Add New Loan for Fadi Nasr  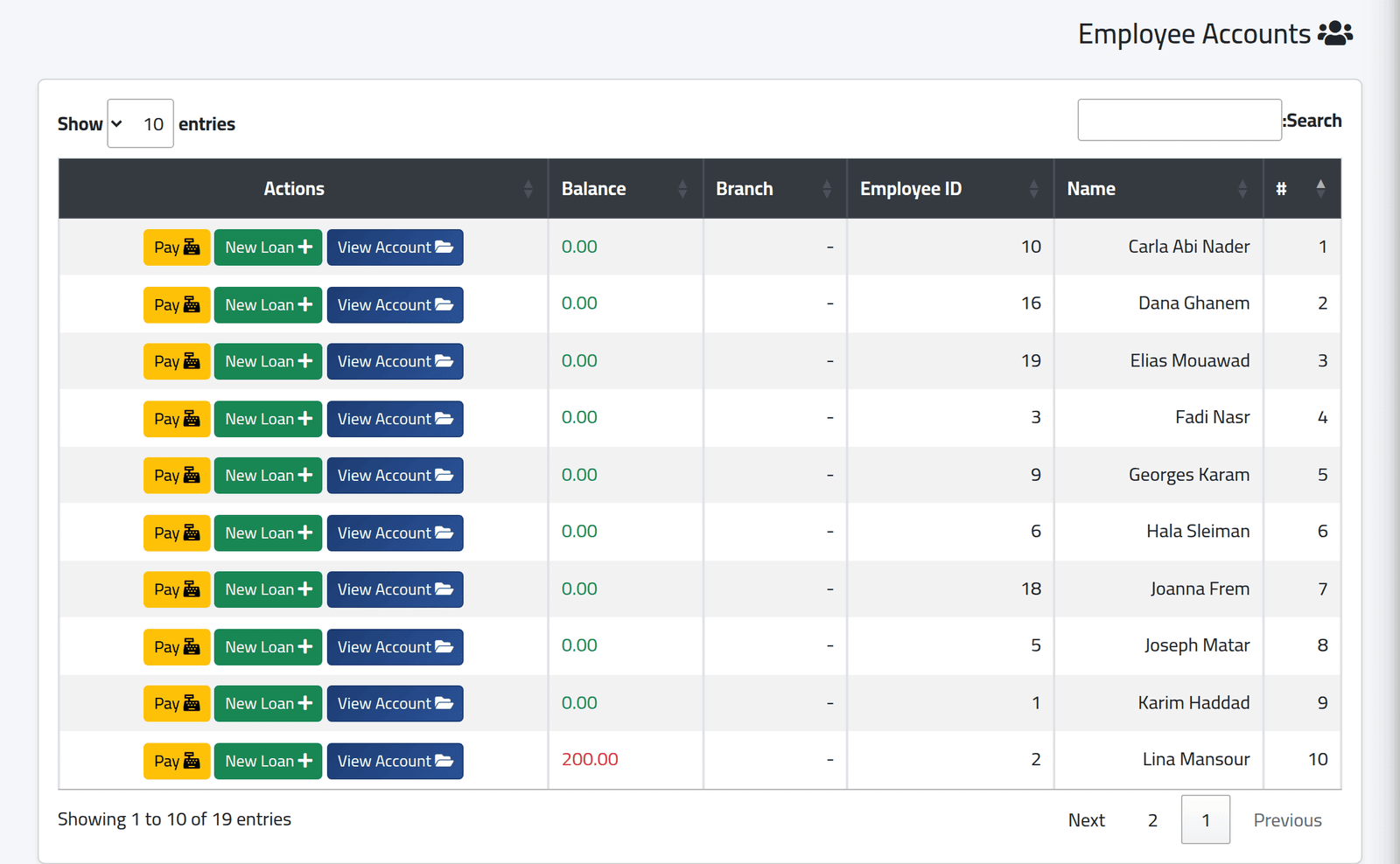pyautogui.click(x=268, y=419)
